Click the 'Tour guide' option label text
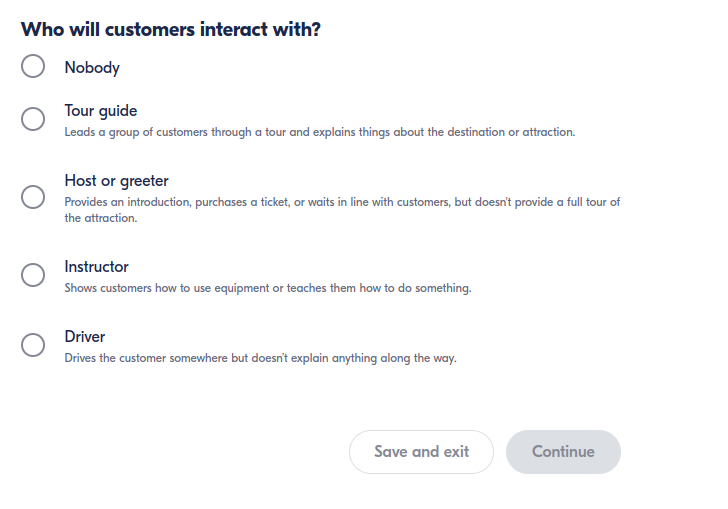This screenshot has width=728, height=509. coord(101,111)
